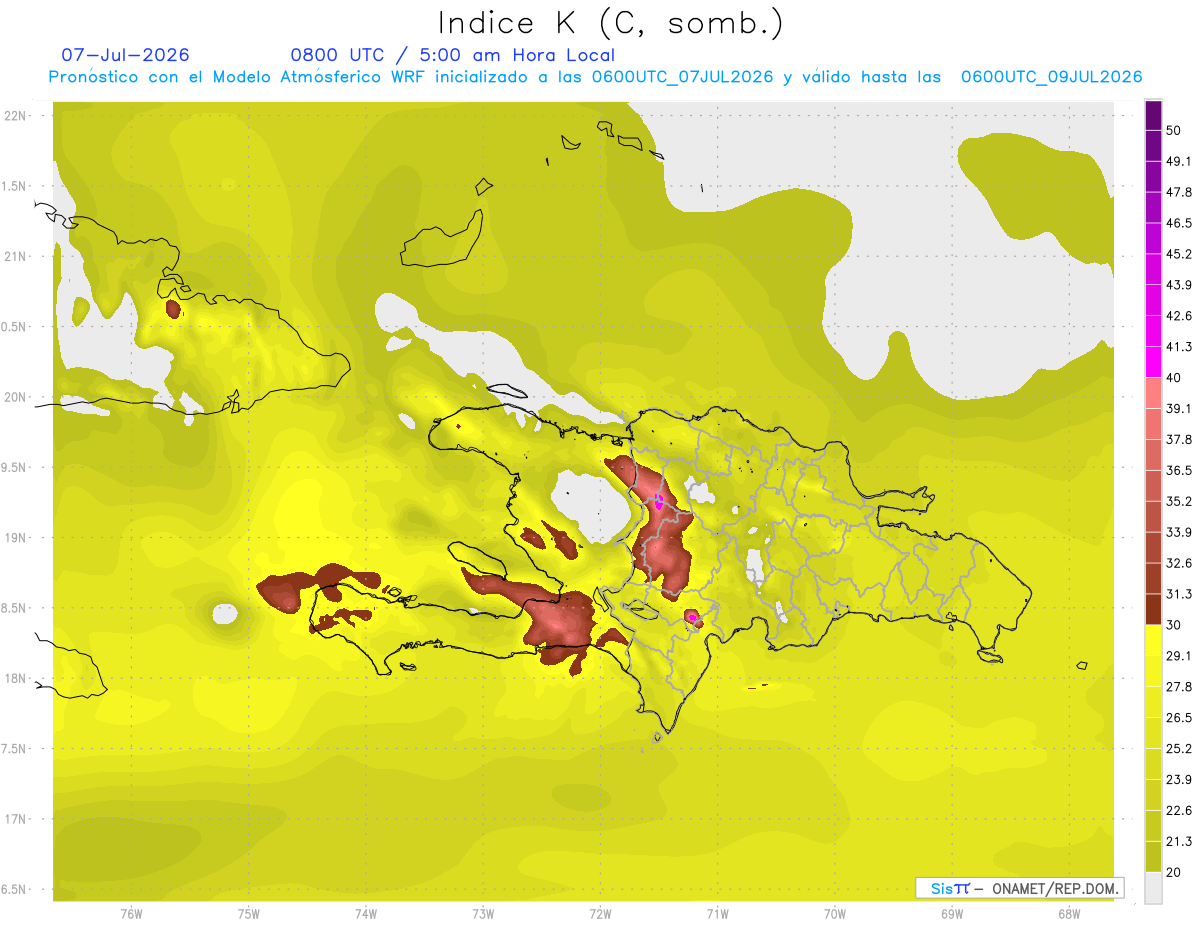
Task: Click legend value "45.2"
Action: 1179,254
